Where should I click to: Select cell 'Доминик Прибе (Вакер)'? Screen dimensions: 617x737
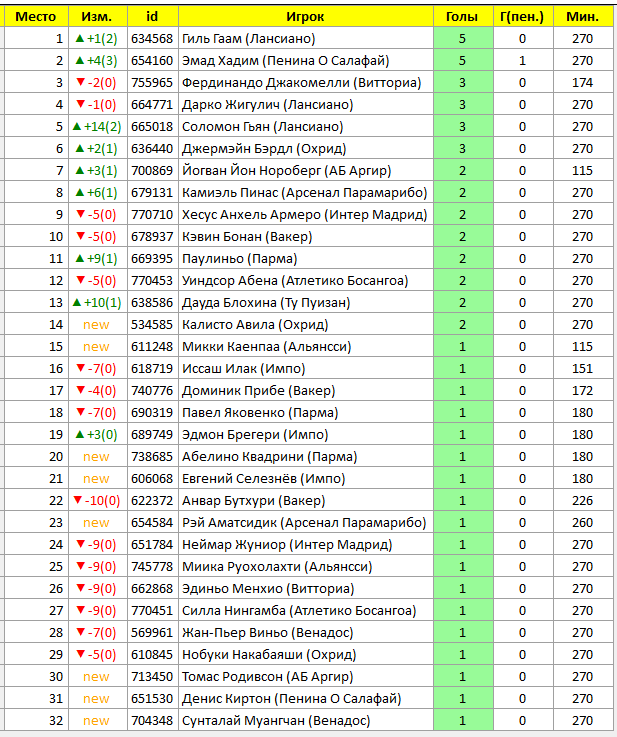click(305, 391)
